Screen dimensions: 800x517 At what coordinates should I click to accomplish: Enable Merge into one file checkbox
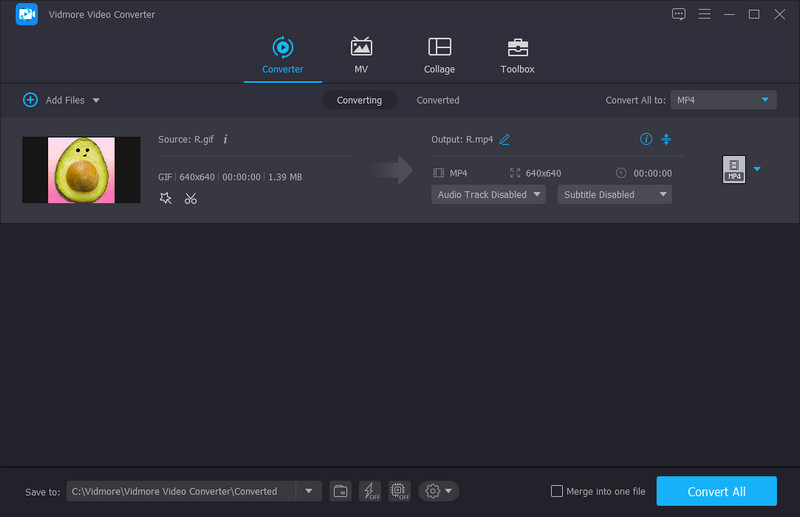[x=557, y=491]
